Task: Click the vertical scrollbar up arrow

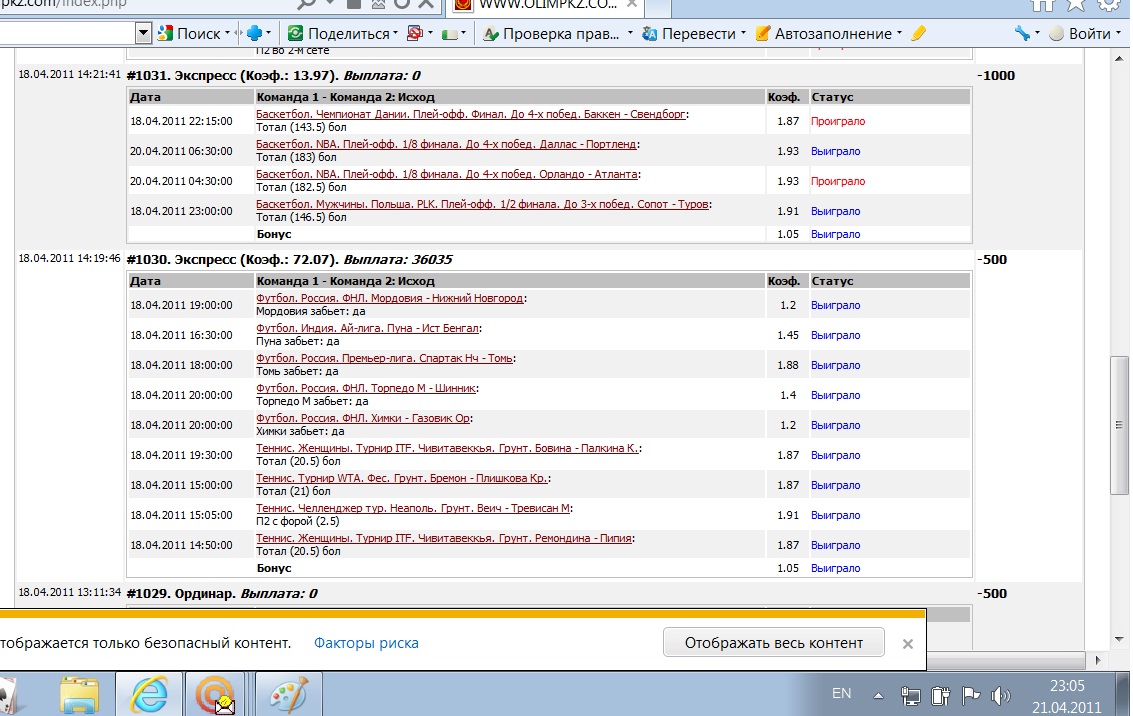Action: coord(1119,59)
